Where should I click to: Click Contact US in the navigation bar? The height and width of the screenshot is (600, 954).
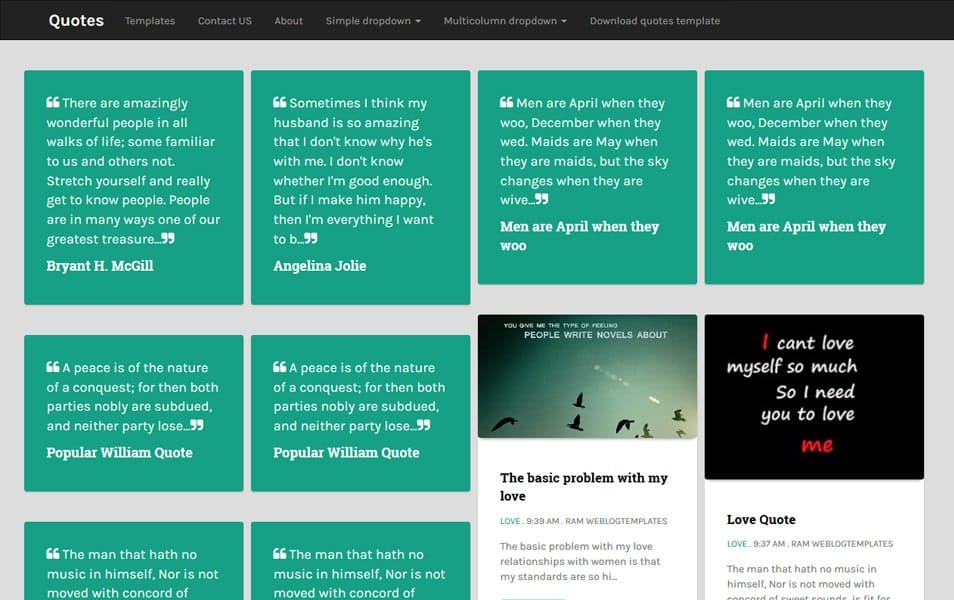click(x=224, y=20)
